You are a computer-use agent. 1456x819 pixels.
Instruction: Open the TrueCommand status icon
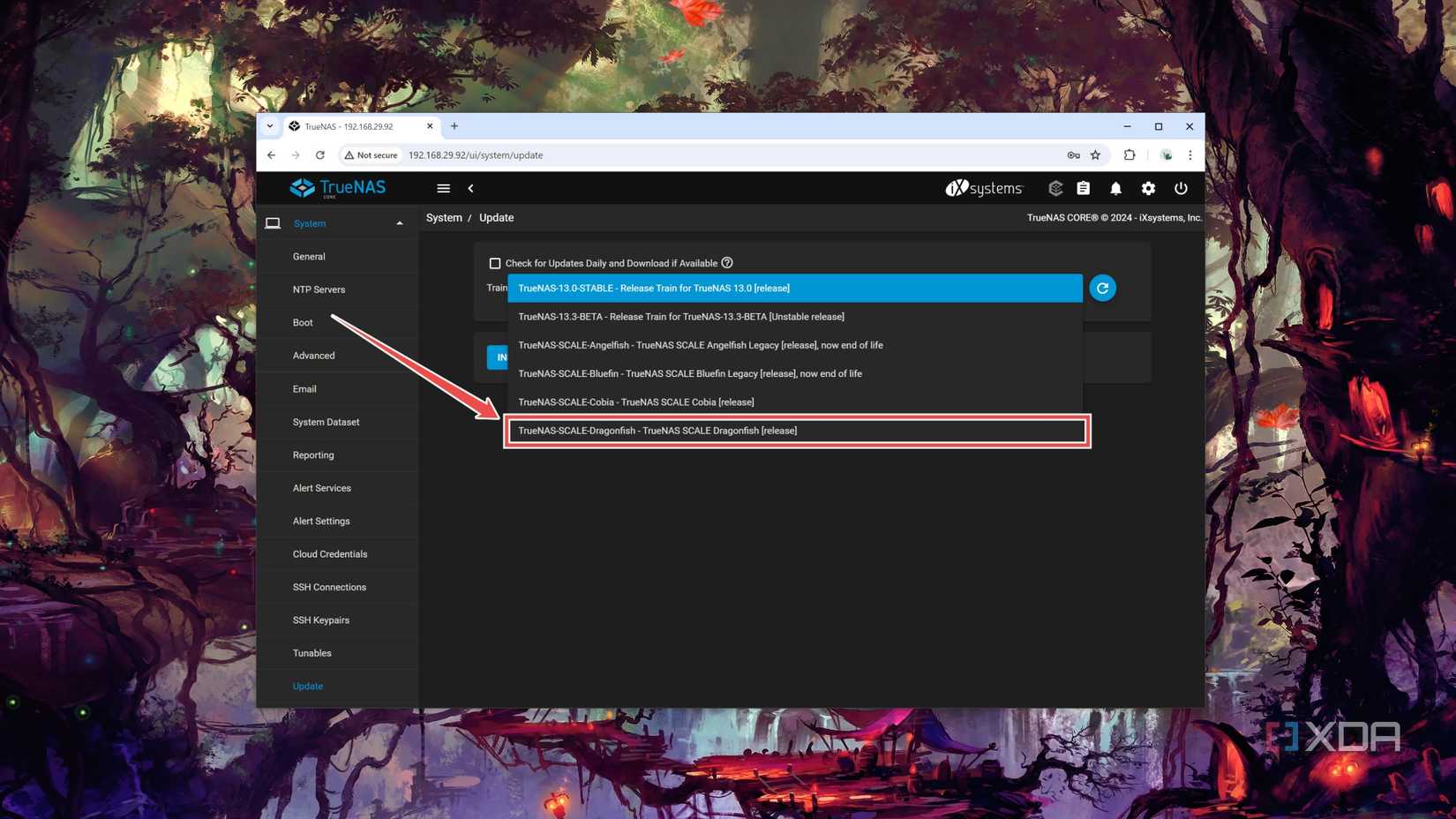pos(1055,188)
